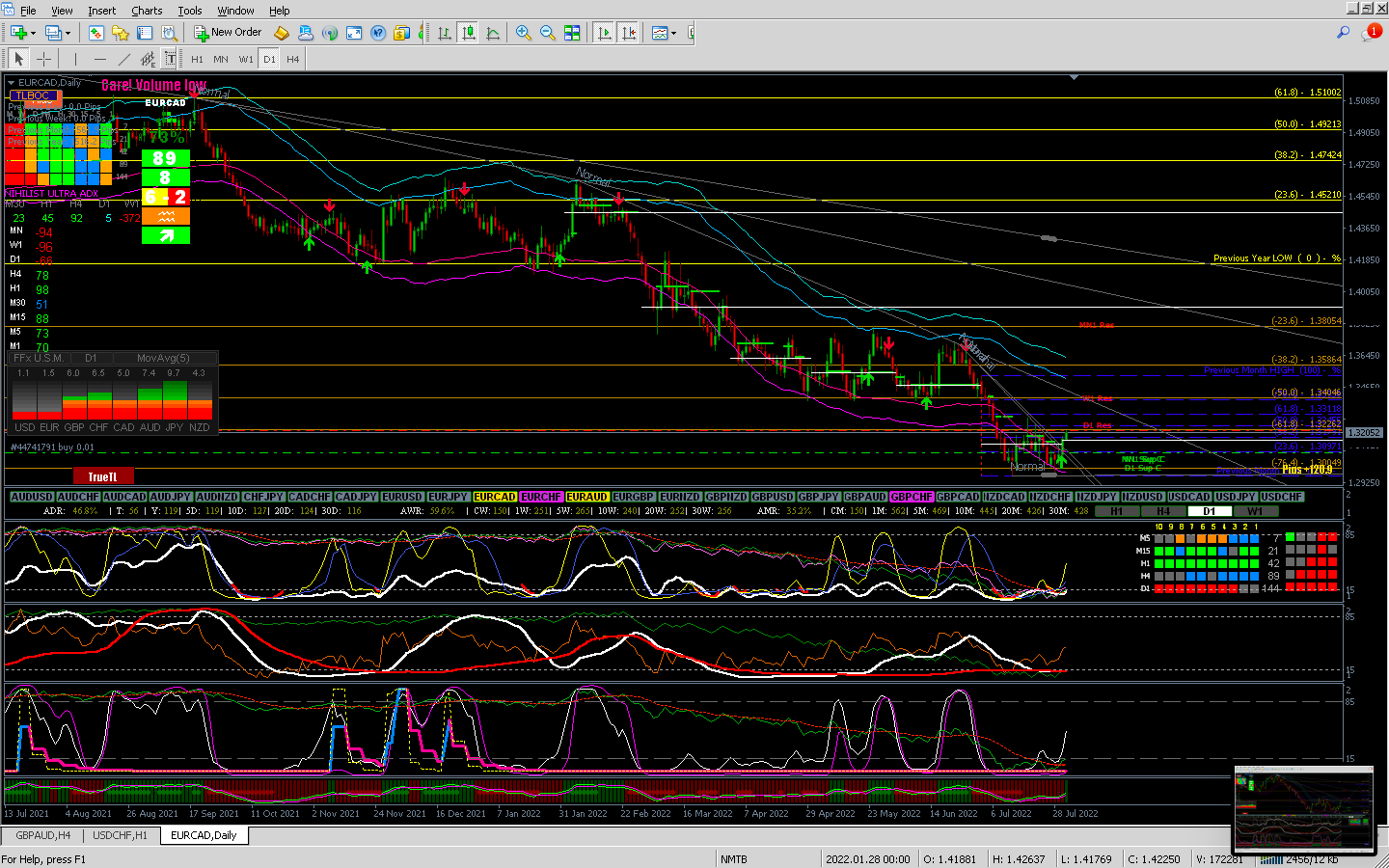Click the New Order button
The height and width of the screenshot is (868, 1389).
point(228,33)
